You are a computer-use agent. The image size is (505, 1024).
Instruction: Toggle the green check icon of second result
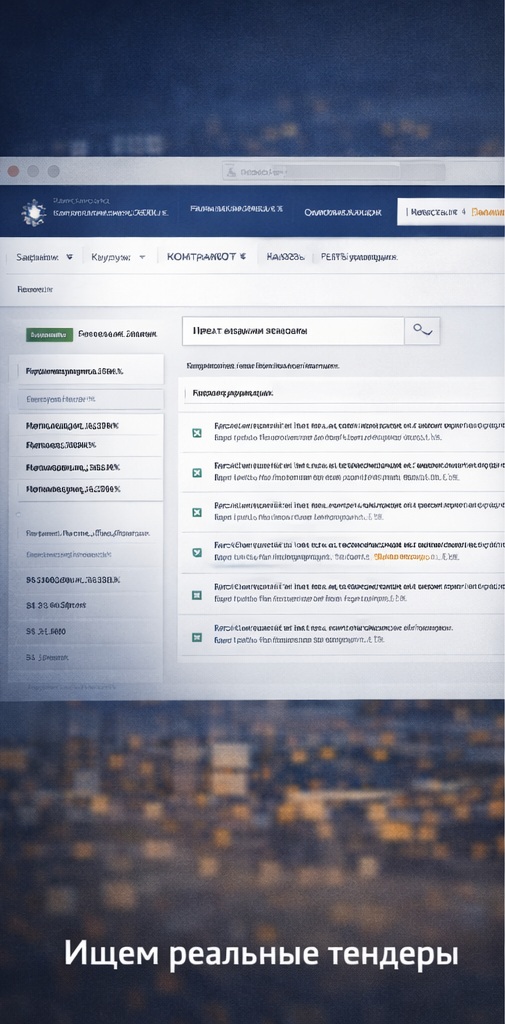(x=196, y=473)
